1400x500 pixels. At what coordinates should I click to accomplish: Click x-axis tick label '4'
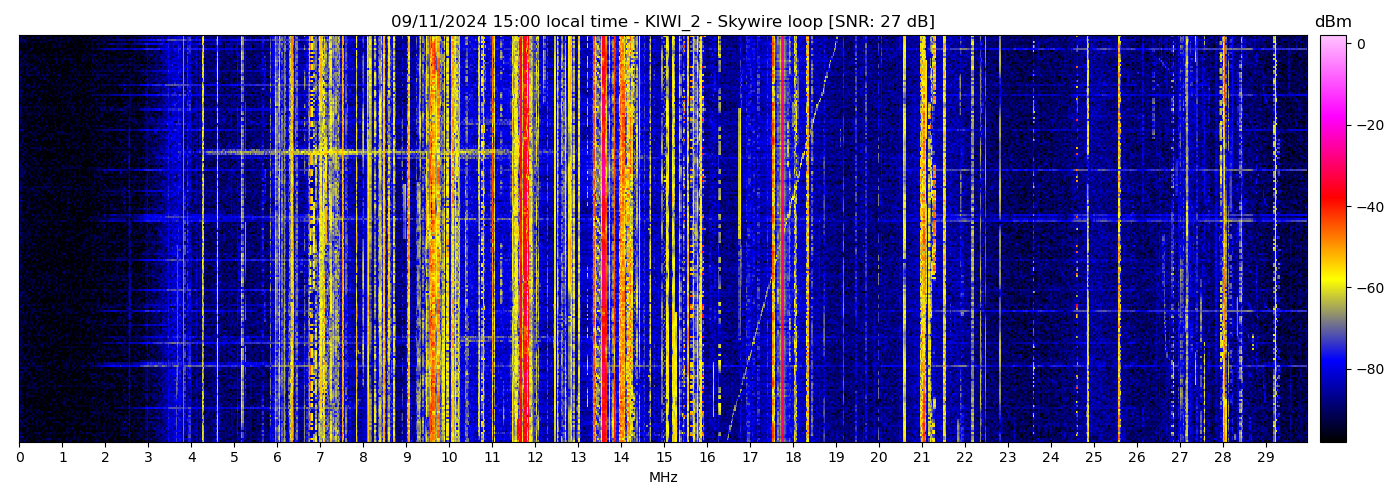(x=191, y=458)
